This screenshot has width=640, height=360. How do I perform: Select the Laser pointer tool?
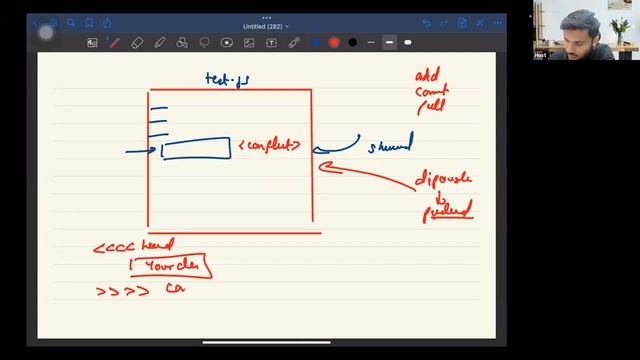click(x=294, y=42)
